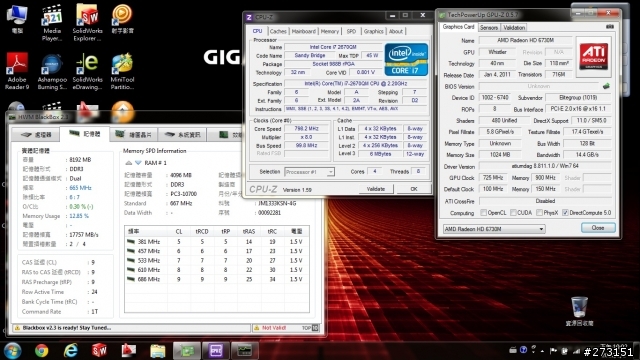Click the Memory Usage 12.85 % value
Screen dimensions: 640x360
(79, 216)
